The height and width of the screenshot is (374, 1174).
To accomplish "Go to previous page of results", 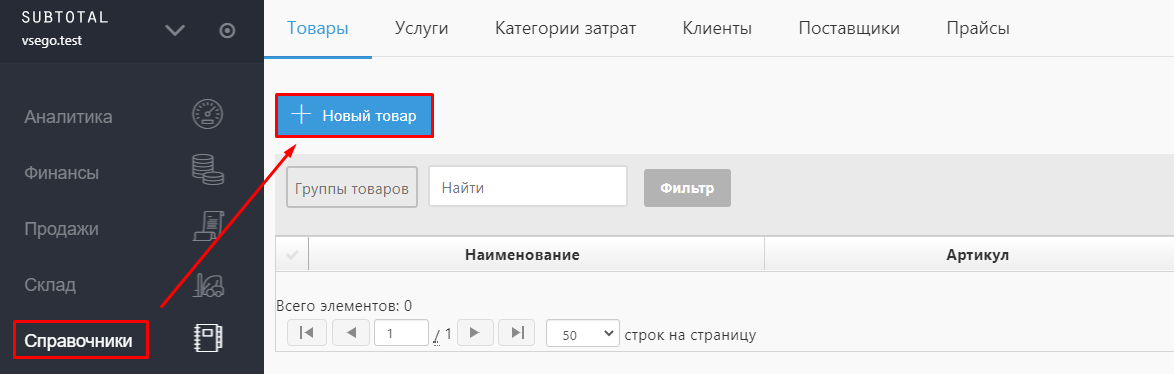I will click(351, 333).
